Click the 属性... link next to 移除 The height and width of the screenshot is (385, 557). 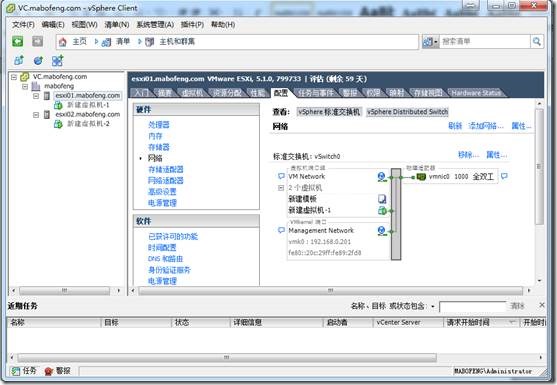pyautogui.click(x=496, y=155)
